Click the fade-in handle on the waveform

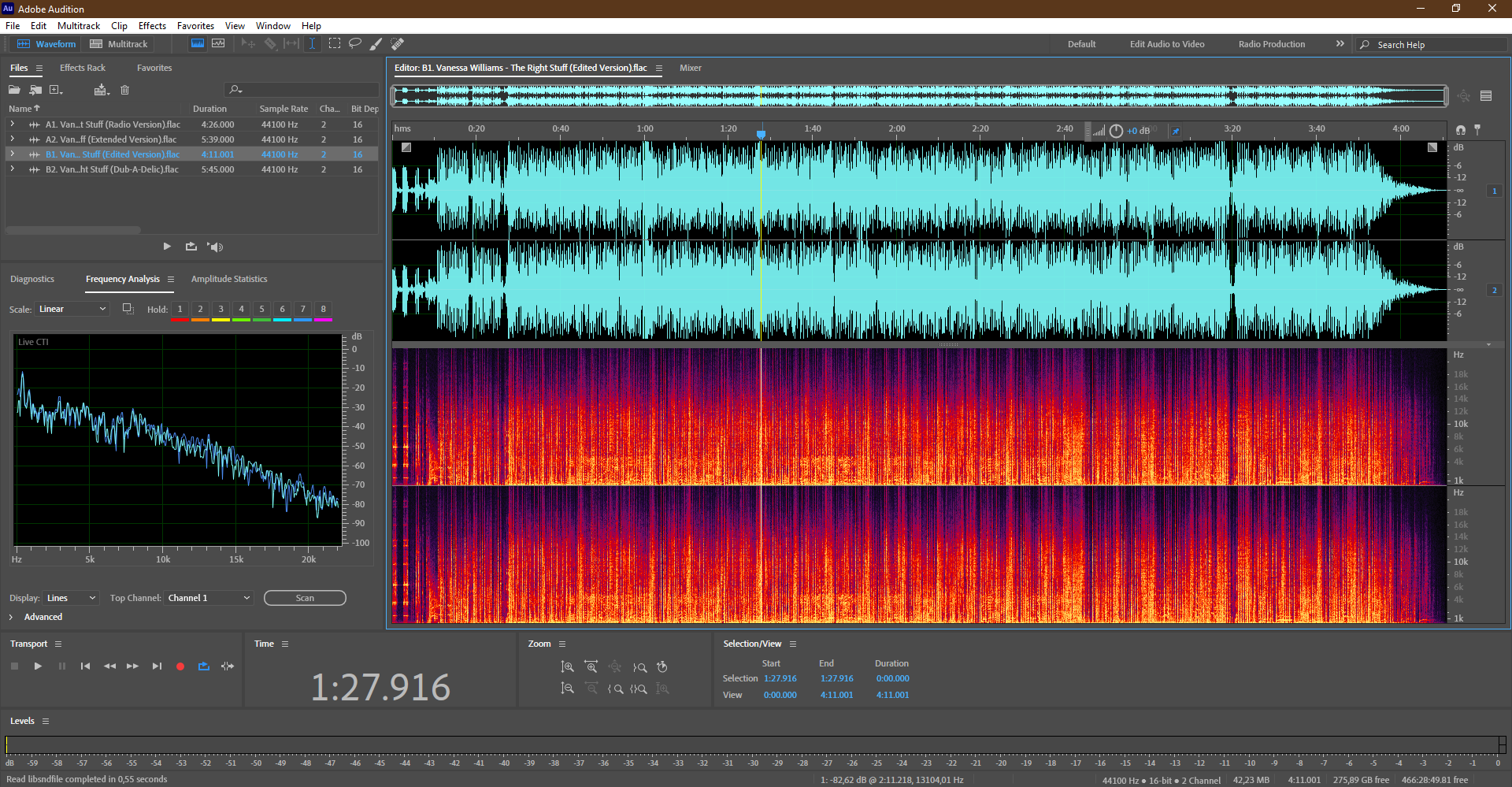pos(406,147)
